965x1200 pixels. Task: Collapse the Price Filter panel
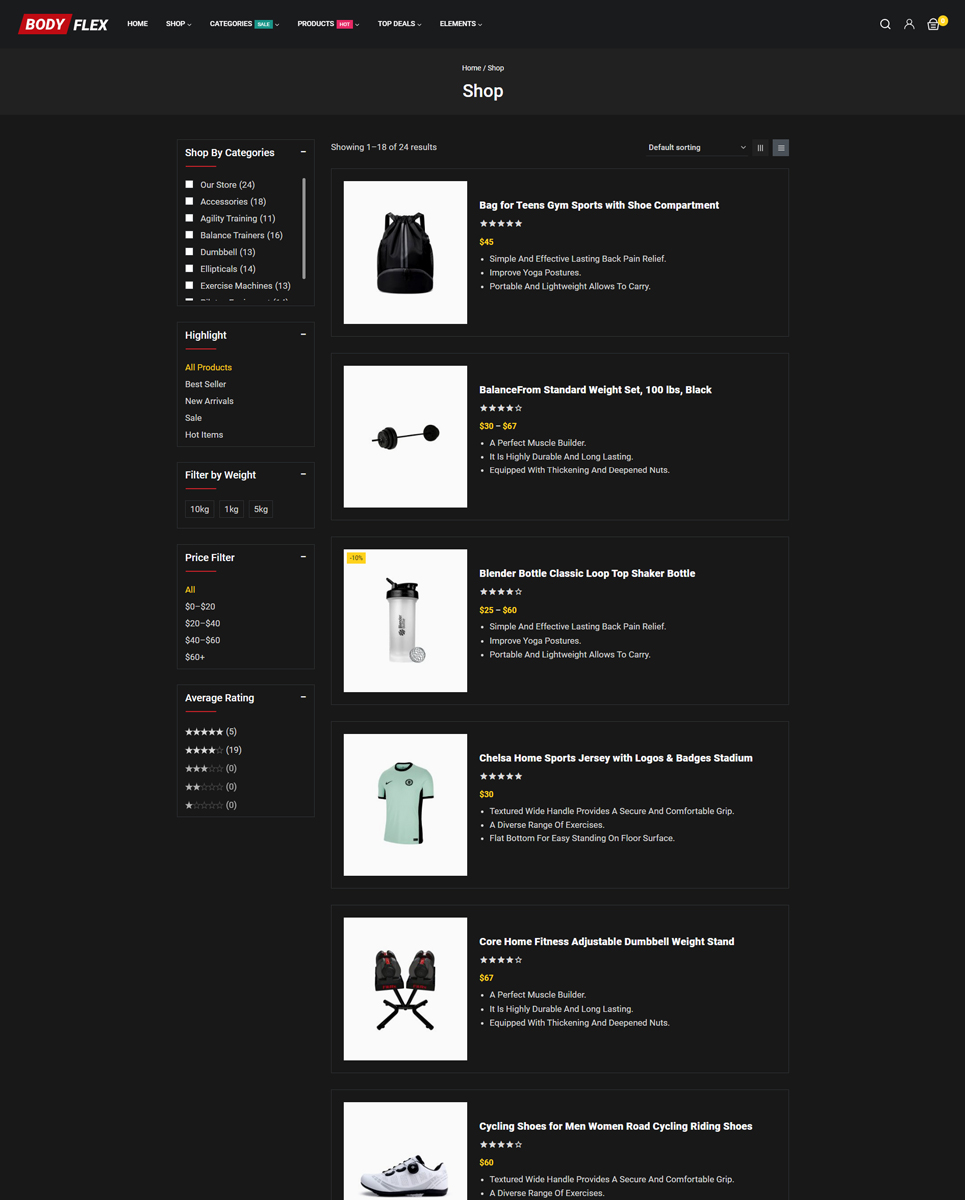coord(303,557)
